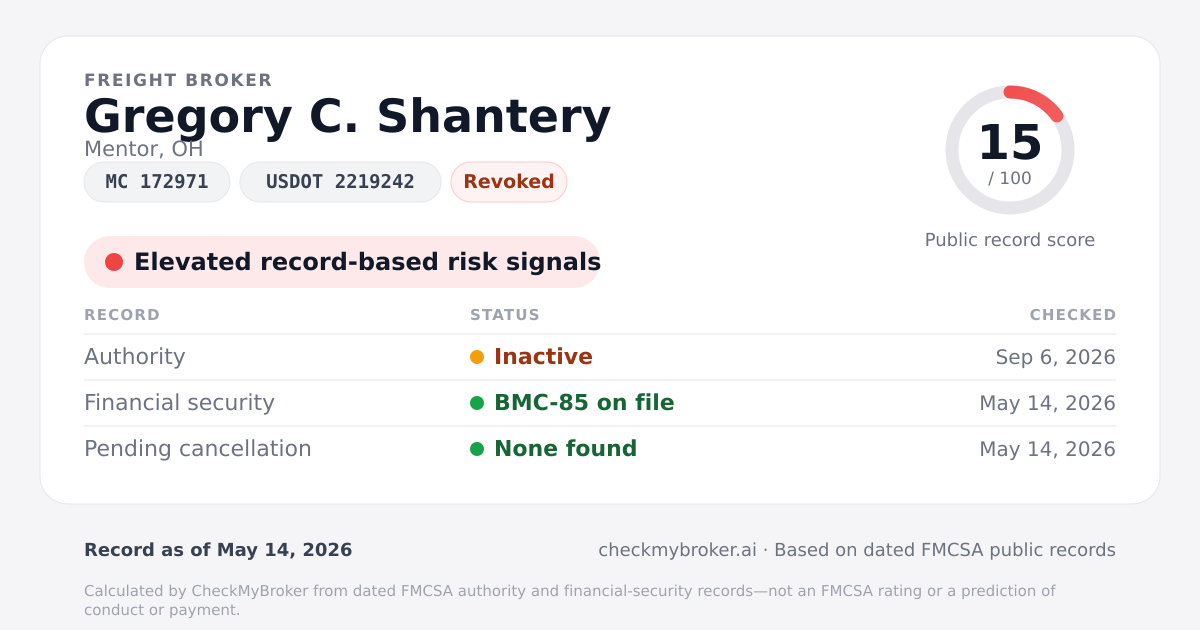The image size is (1200, 630).
Task: Click the STATUS column header
Action: [505, 315]
